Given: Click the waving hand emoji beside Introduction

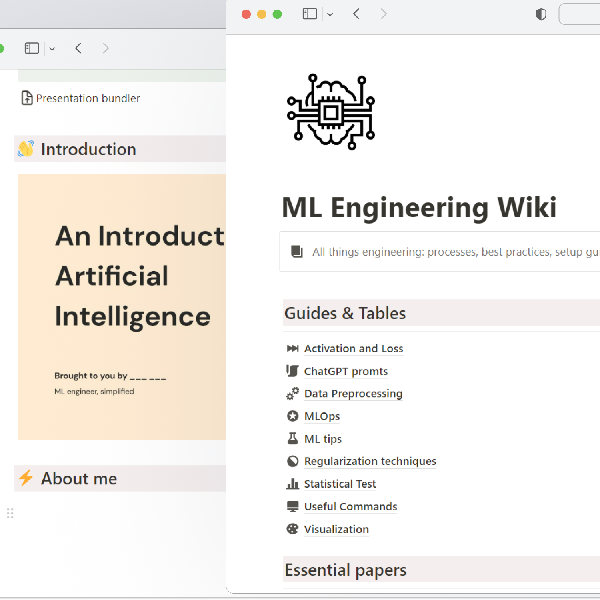Looking at the screenshot, I should tap(26, 149).
